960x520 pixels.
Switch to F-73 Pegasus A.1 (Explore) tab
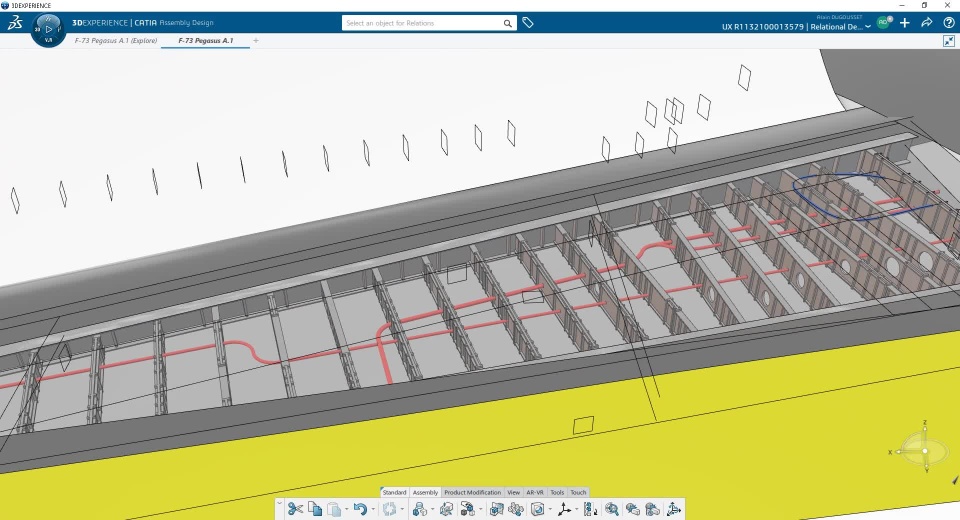[116, 40]
